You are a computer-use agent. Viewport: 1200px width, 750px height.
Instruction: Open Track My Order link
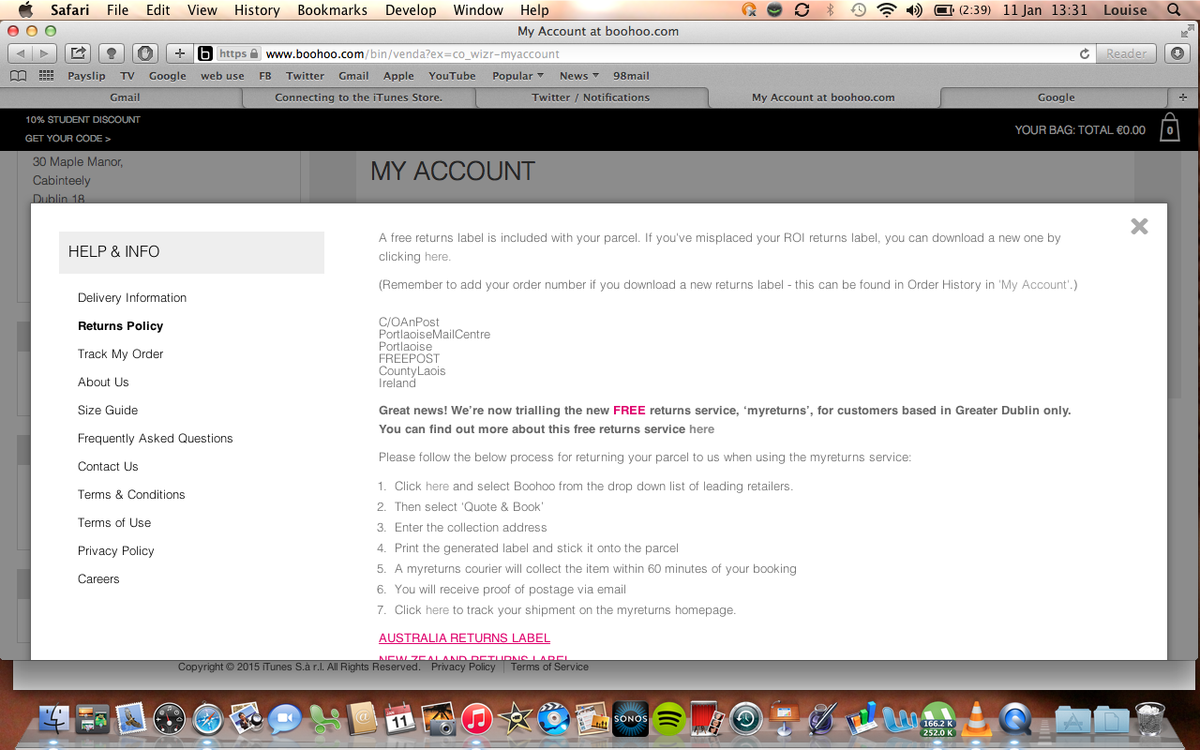[x=120, y=354]
